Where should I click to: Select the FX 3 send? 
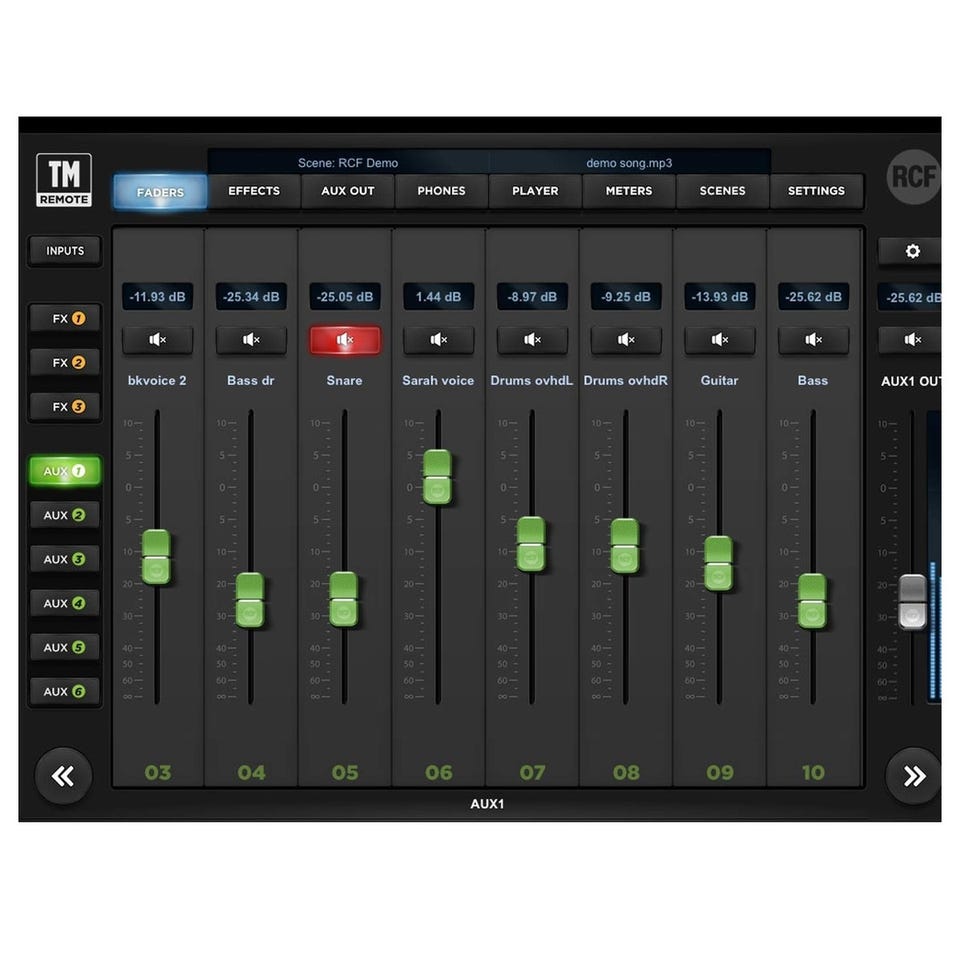65,407
